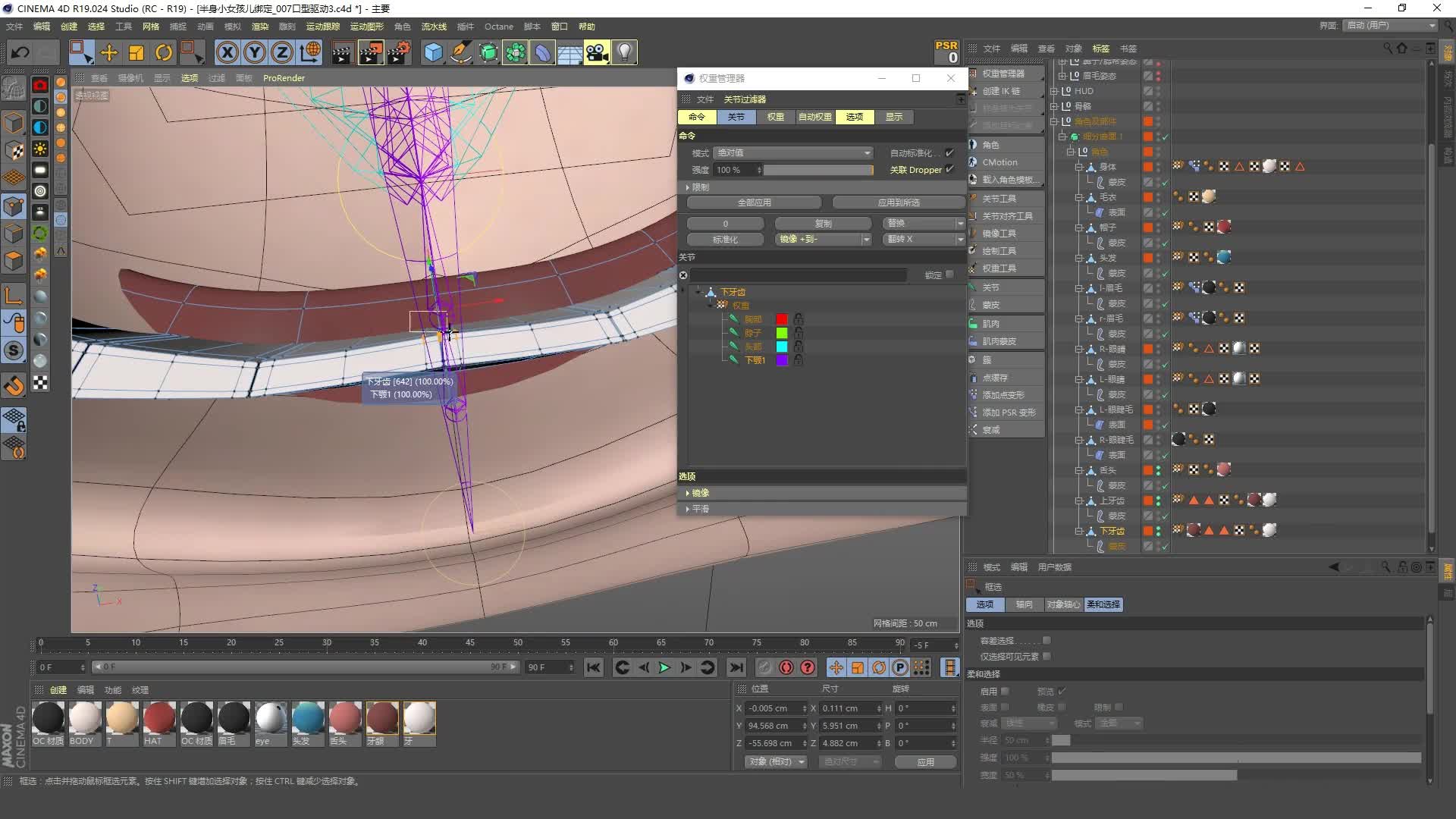Open the subdivision surface generator icon

(x=488, y=52)
